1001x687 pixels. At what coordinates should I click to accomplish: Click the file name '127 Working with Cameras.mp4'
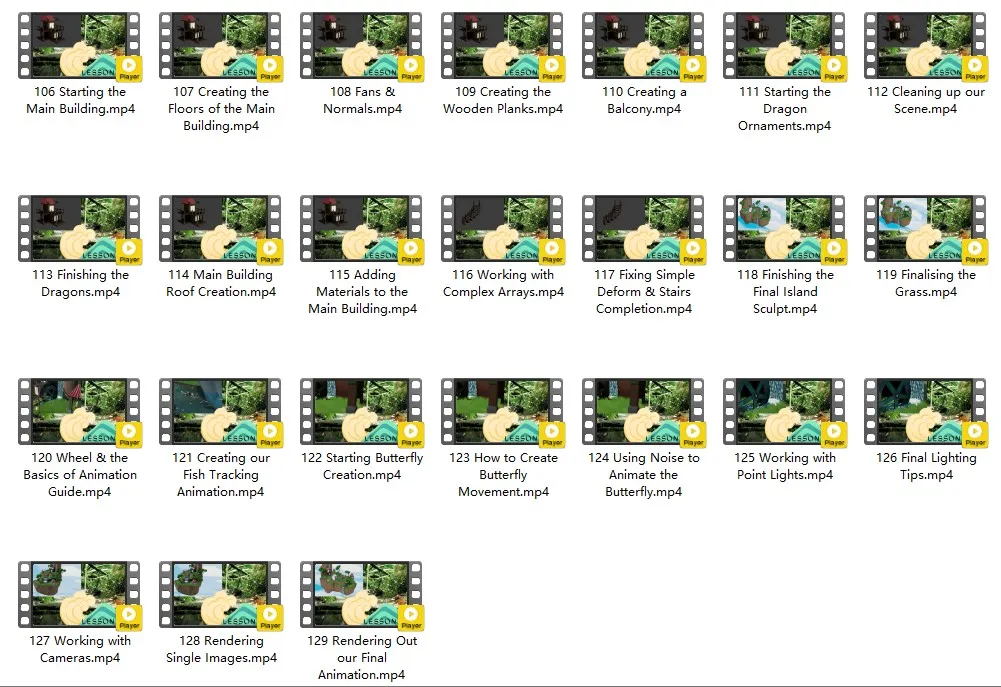click(80, 649)
